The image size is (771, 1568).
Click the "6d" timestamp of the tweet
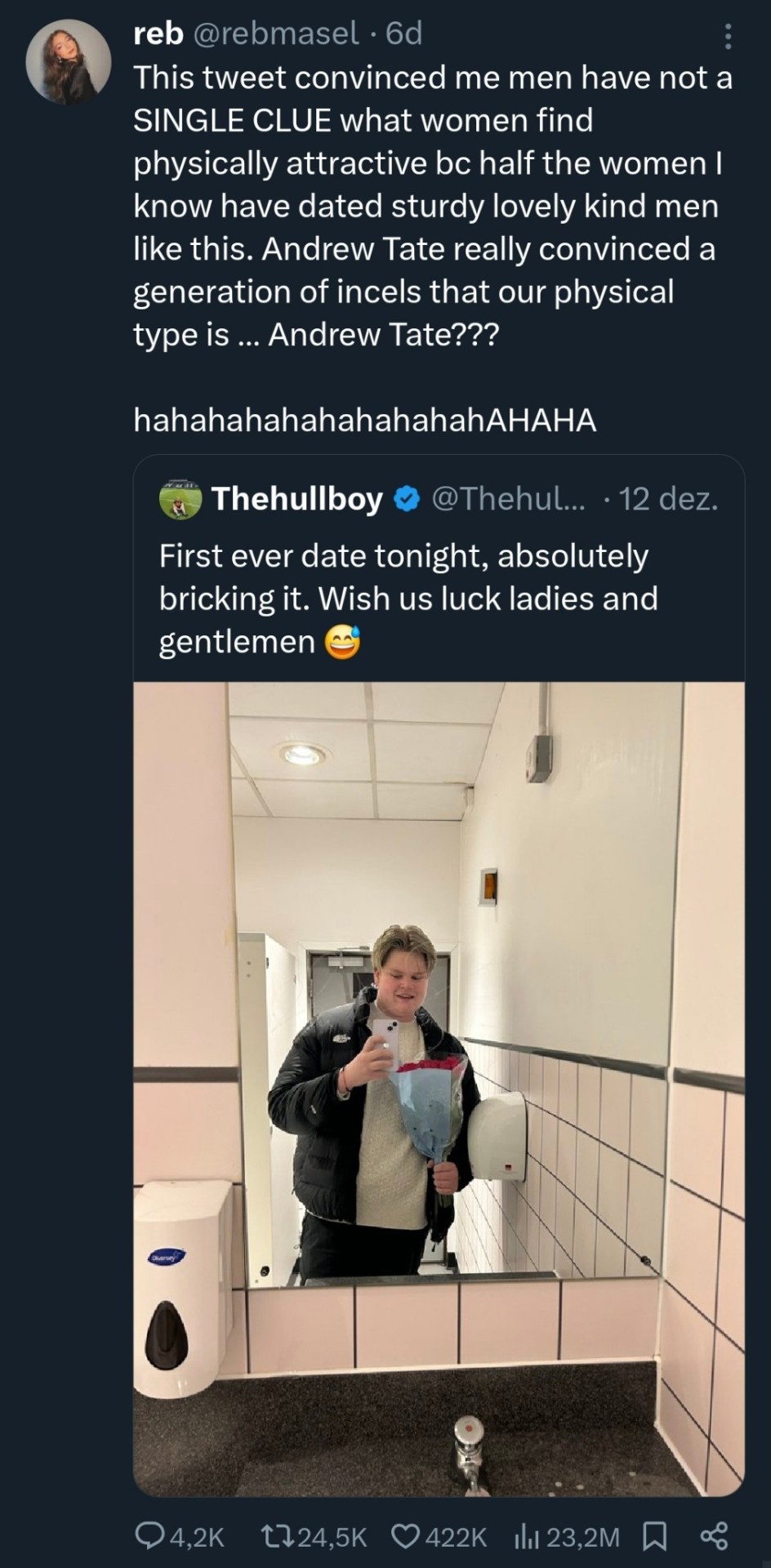(x=404, y=33)
